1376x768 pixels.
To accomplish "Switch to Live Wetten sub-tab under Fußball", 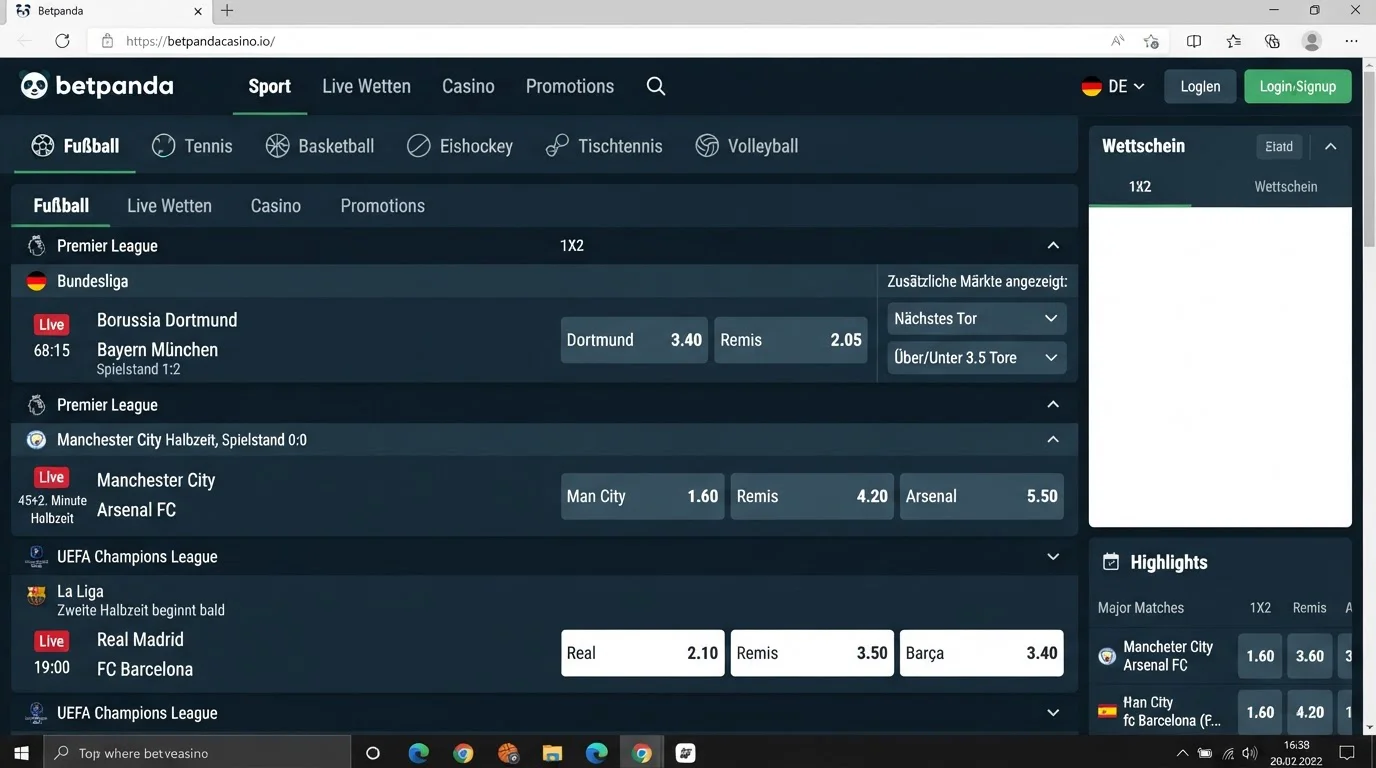I will 169,206.
